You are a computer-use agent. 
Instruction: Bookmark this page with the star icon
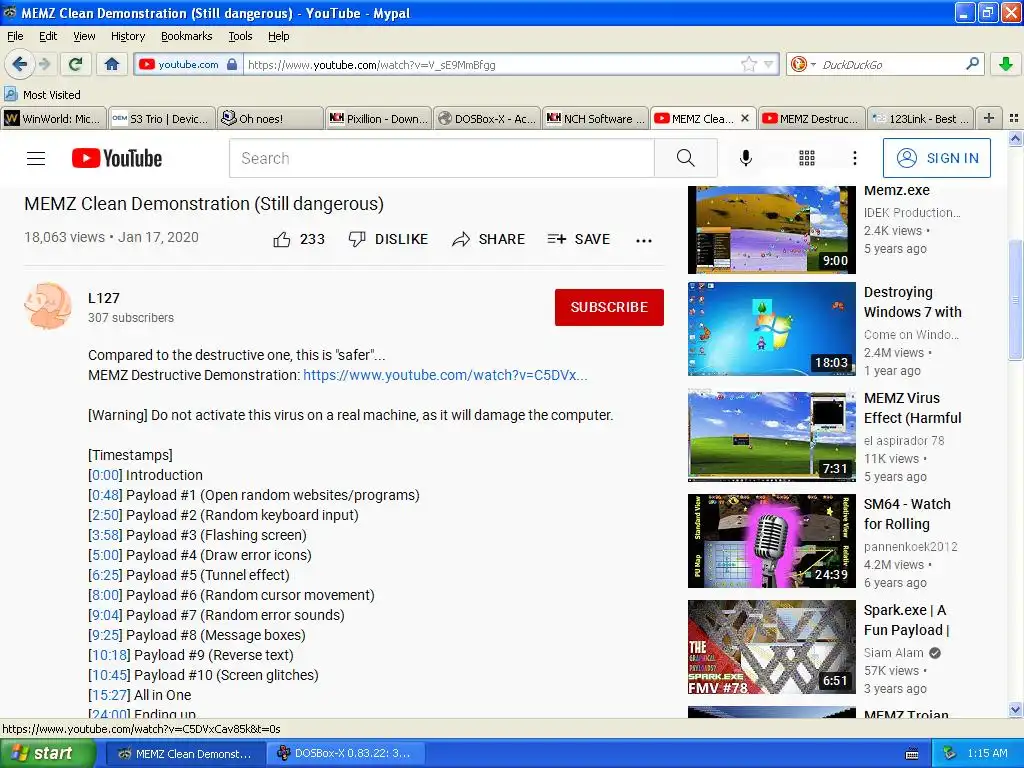748,64
